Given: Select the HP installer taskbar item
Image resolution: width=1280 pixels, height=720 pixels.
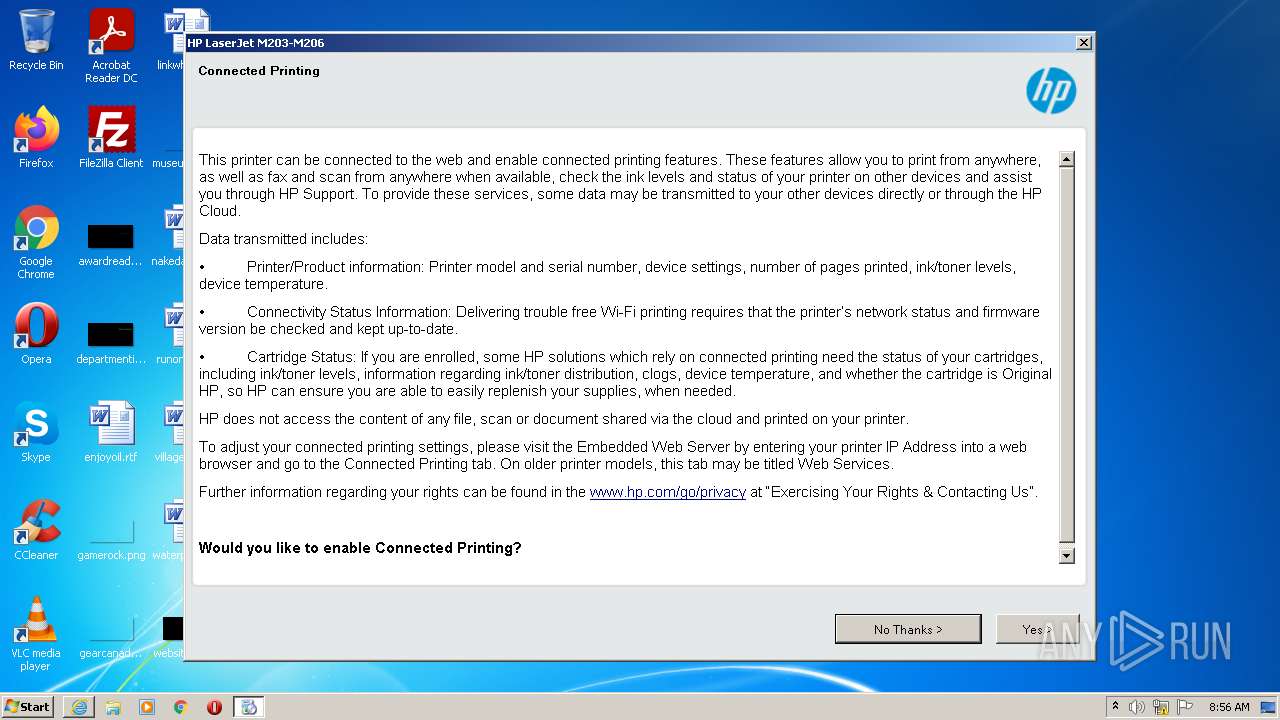Looking at the screenshot, I should point(249,707).
